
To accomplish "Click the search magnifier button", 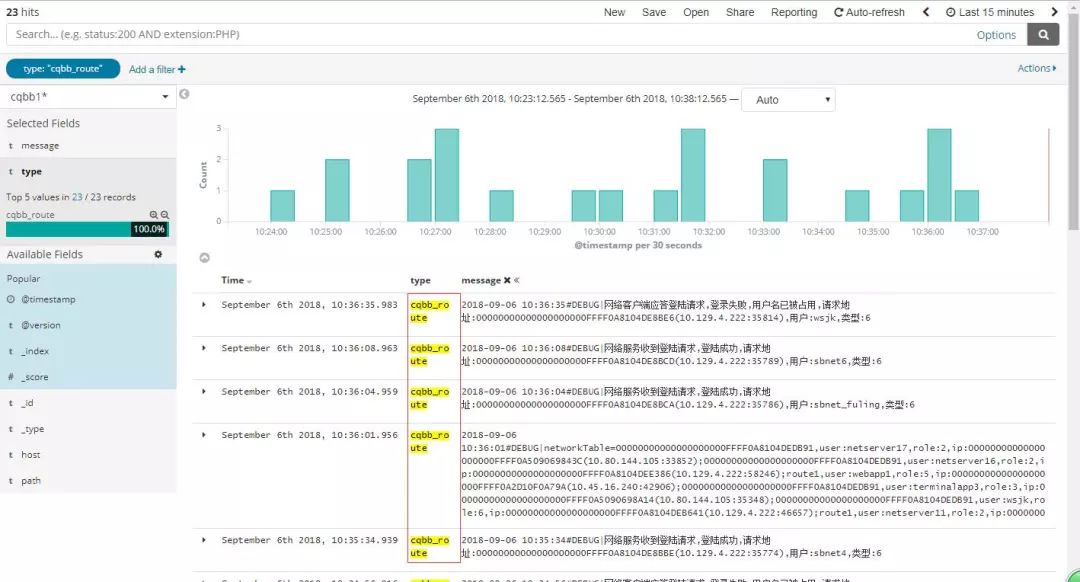I will pos(1043,34).
